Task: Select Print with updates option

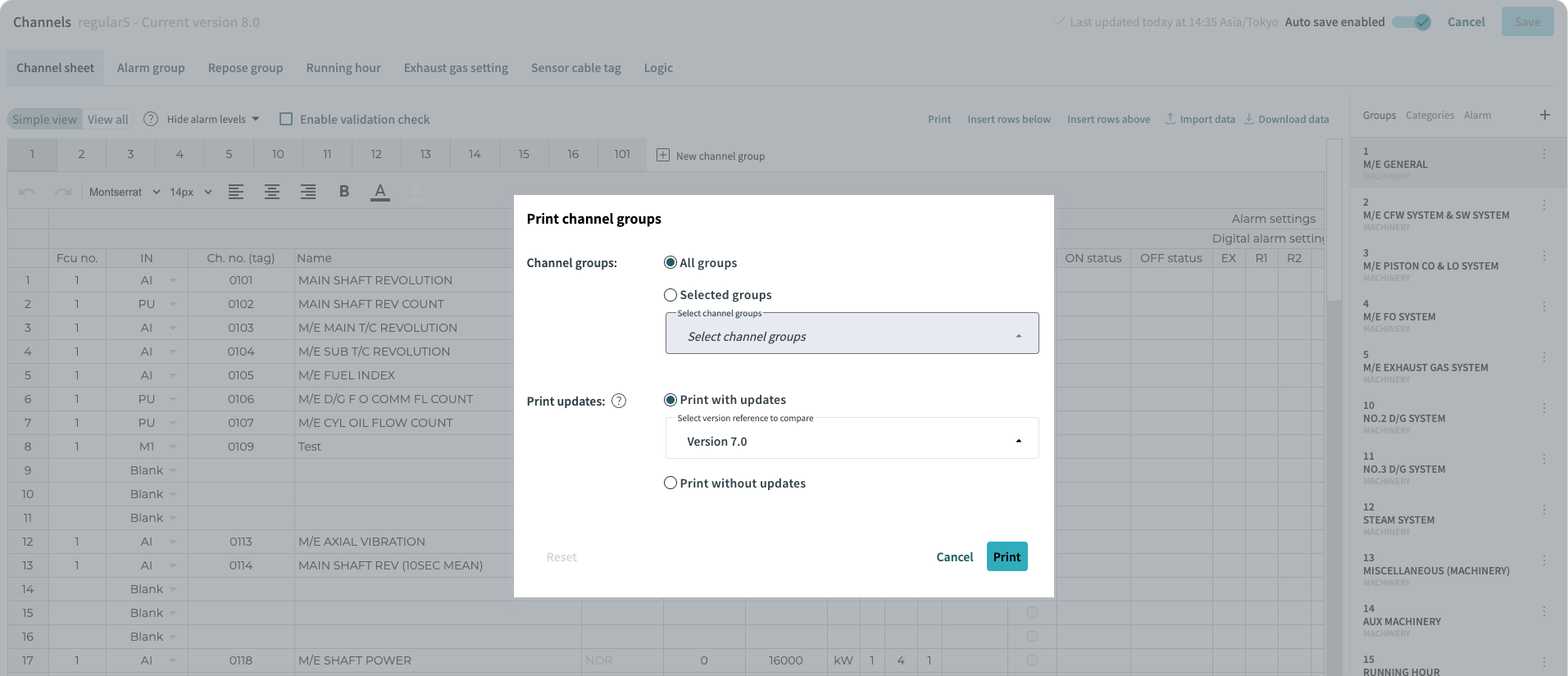Action: click(x=670, y=400)
